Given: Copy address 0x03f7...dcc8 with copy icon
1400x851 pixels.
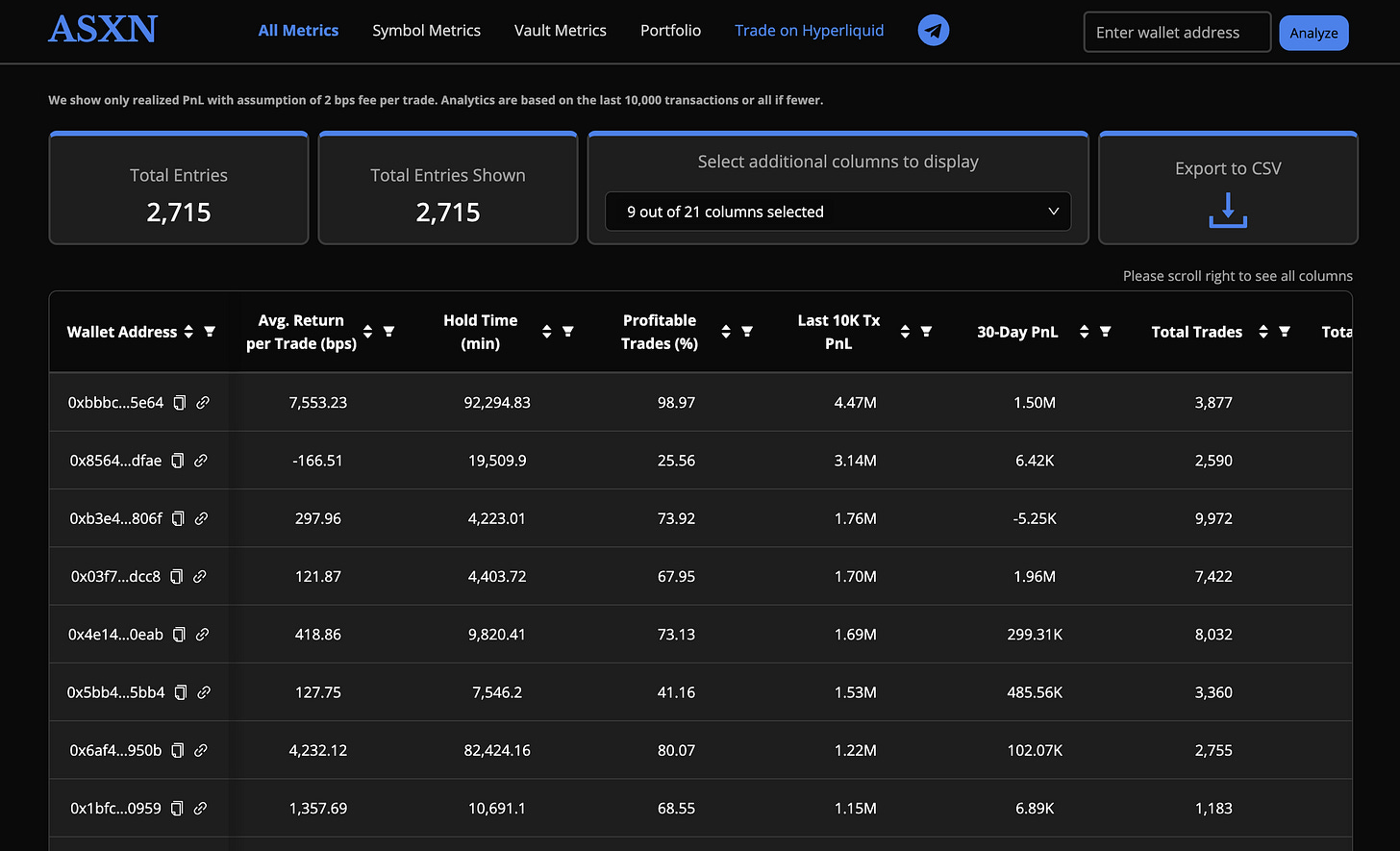Looking at the screenshot, I should click(176, 577).
